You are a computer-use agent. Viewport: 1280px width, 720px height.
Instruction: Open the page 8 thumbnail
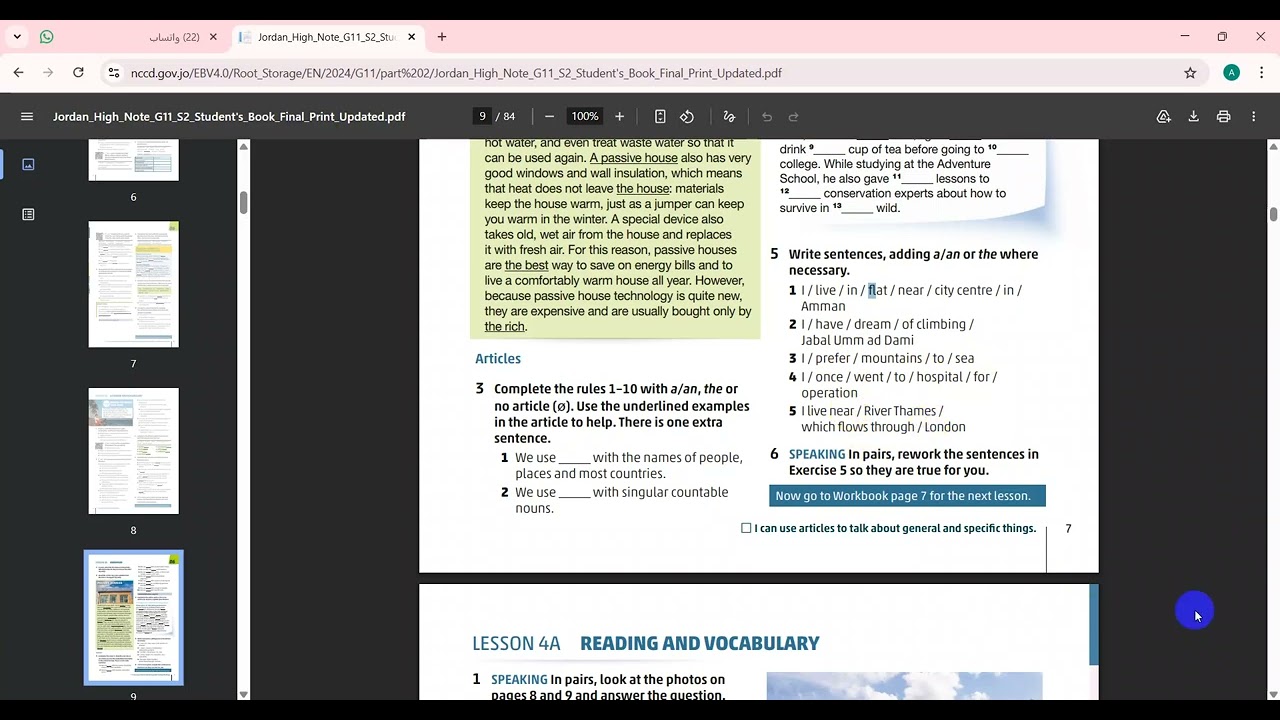133,451
